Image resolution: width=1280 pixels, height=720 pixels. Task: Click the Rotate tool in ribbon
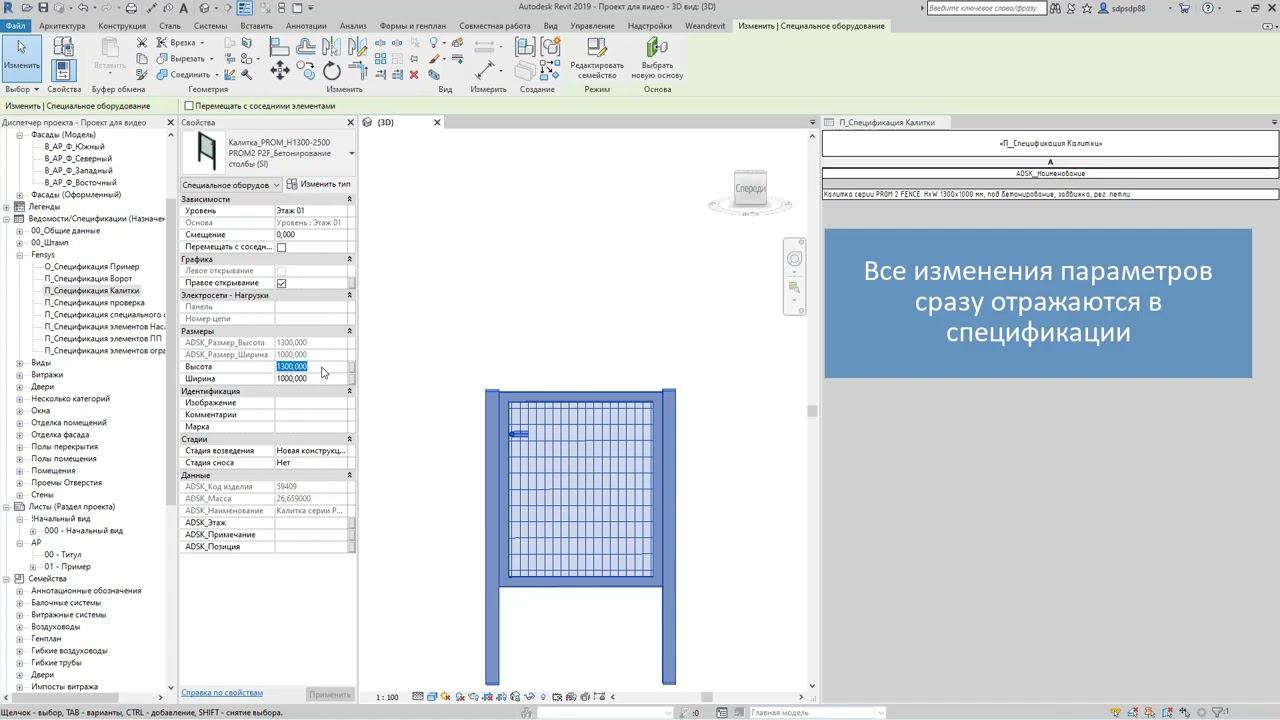pos(332,71)
